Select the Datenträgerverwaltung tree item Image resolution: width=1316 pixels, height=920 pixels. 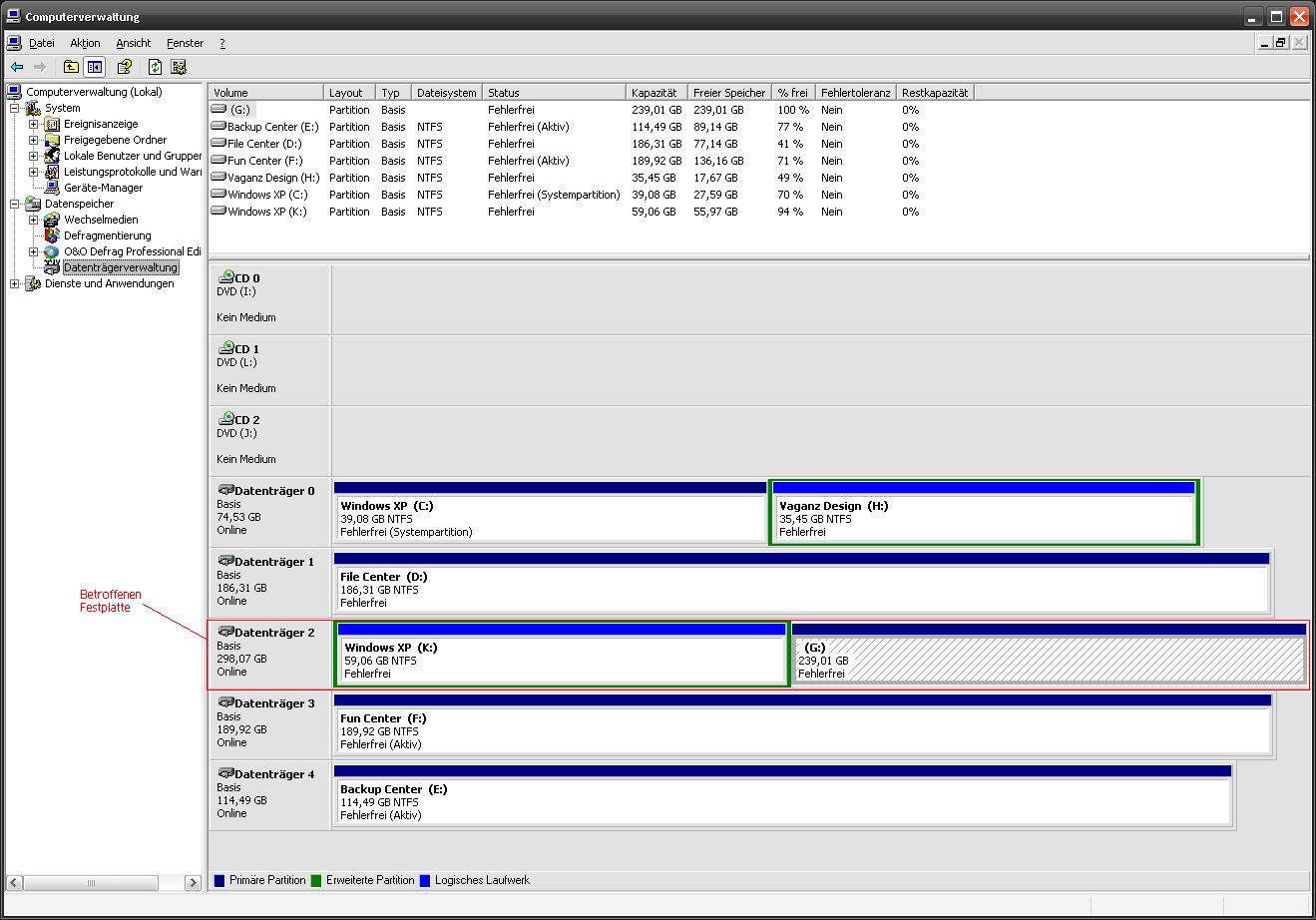click(121, 267)
